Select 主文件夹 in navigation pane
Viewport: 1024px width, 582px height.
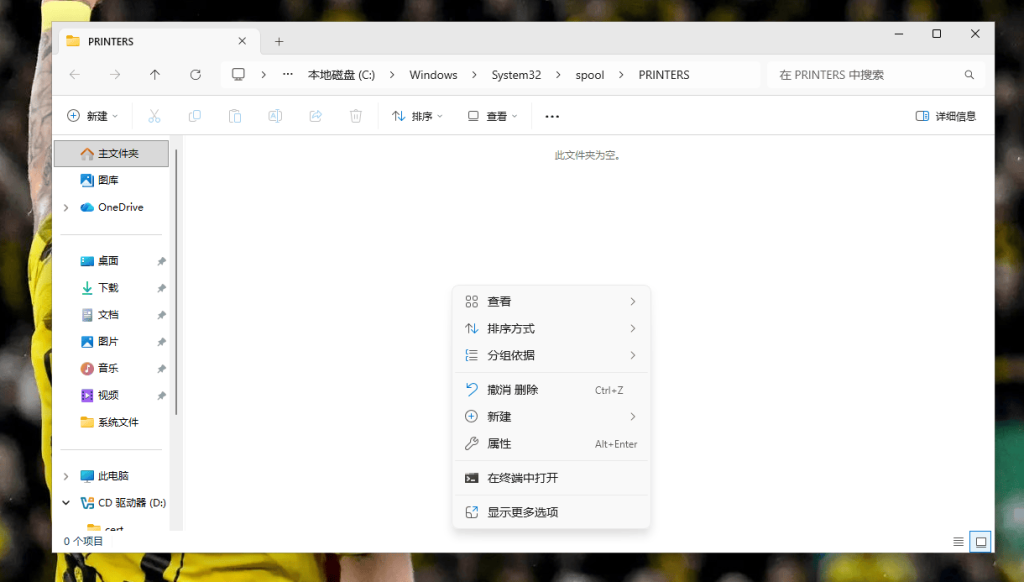click(112, 154)
